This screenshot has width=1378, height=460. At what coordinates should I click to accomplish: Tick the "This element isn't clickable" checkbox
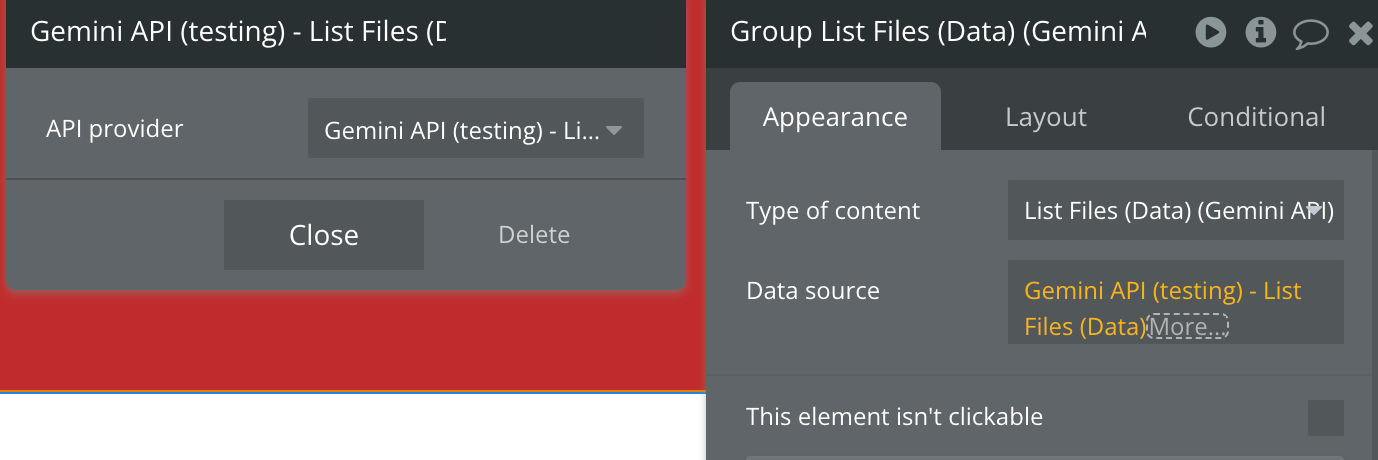pos(1325,418)
